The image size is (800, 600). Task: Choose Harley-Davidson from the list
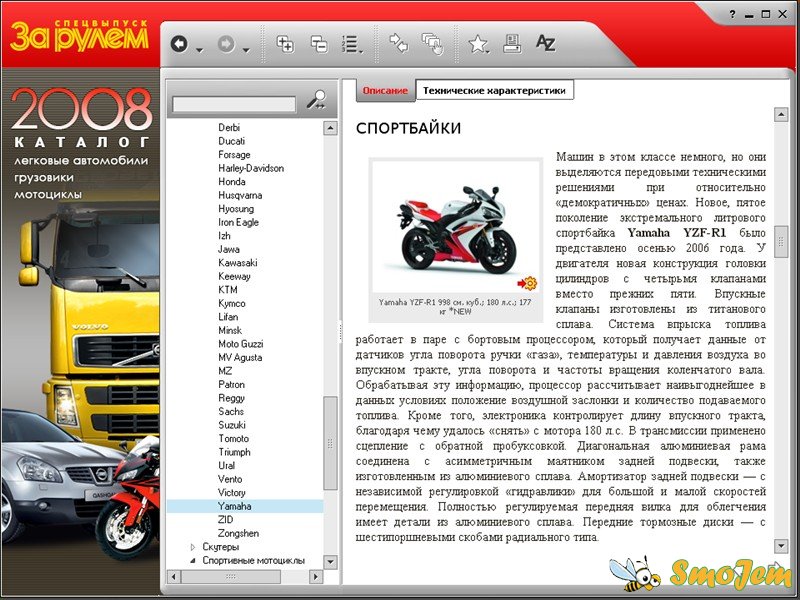pyautogui.click(x=251, y=168)
